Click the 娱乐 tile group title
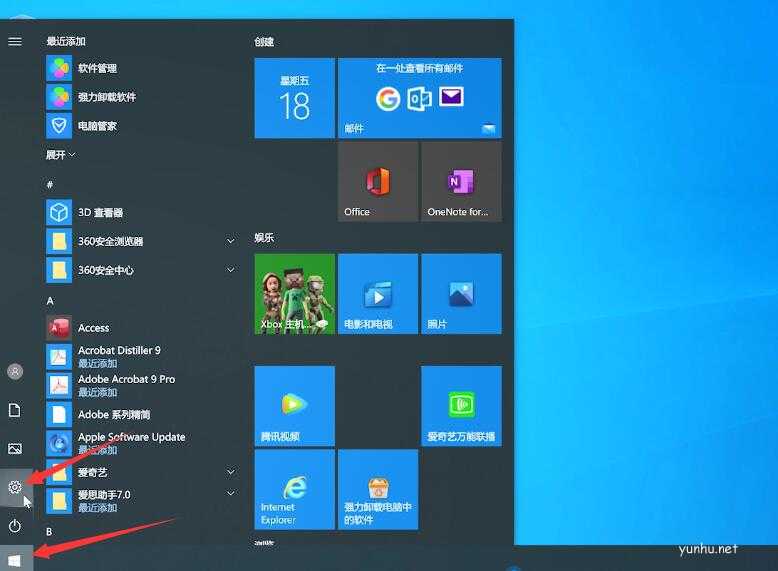 264,238
